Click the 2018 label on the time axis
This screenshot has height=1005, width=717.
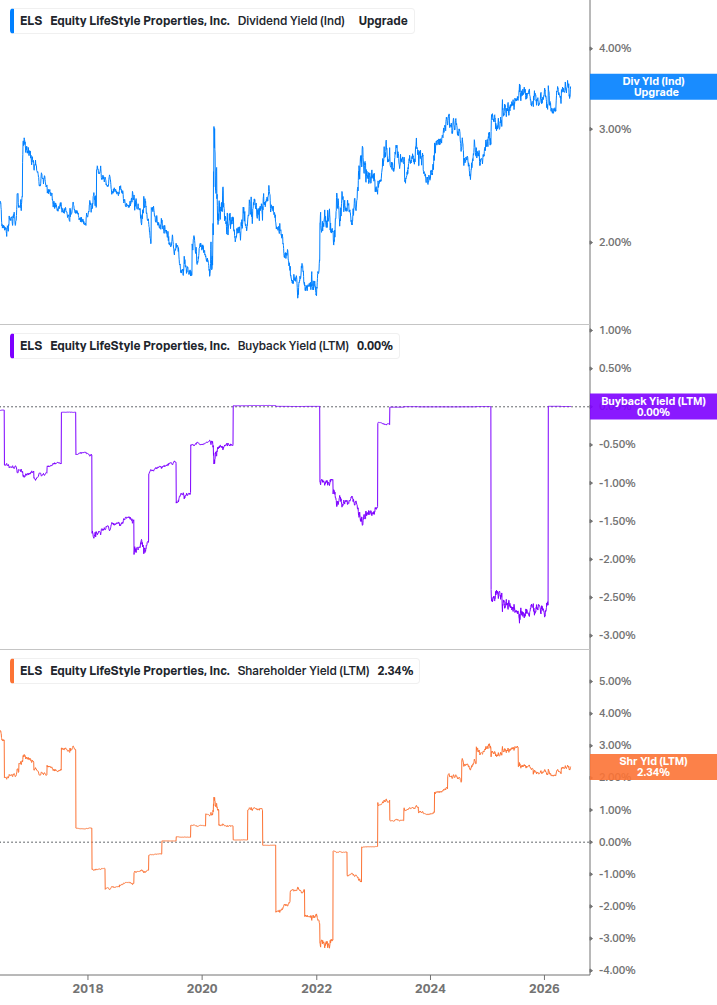(88, 989)
